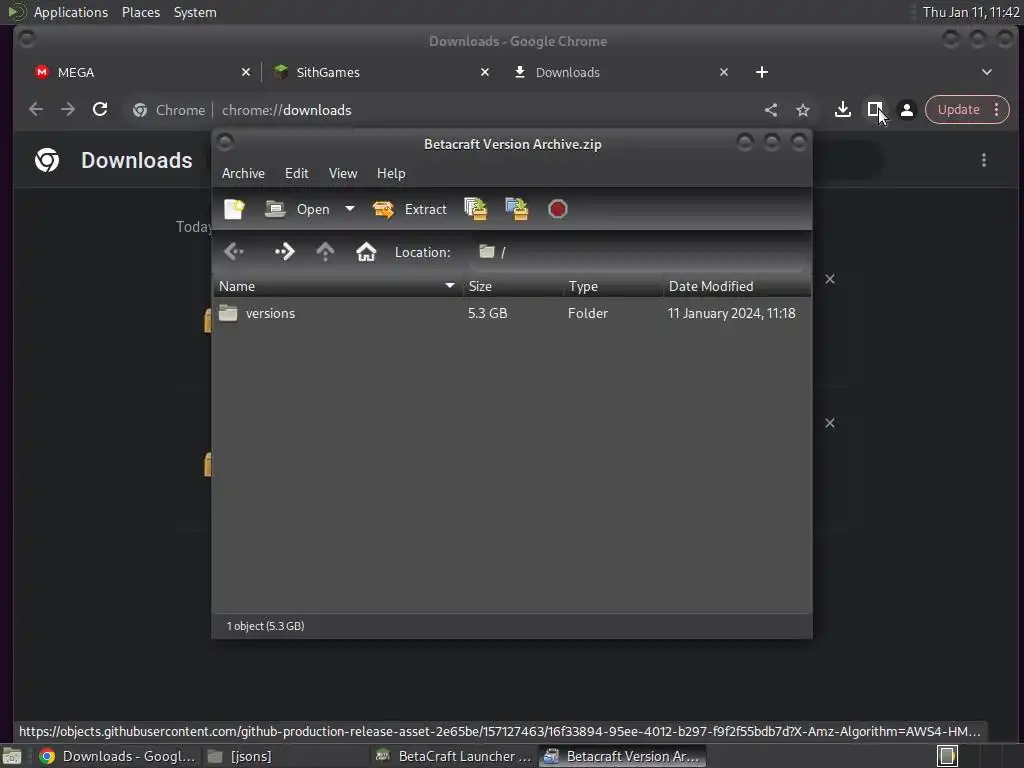Open the Help menu

[391, 173]
